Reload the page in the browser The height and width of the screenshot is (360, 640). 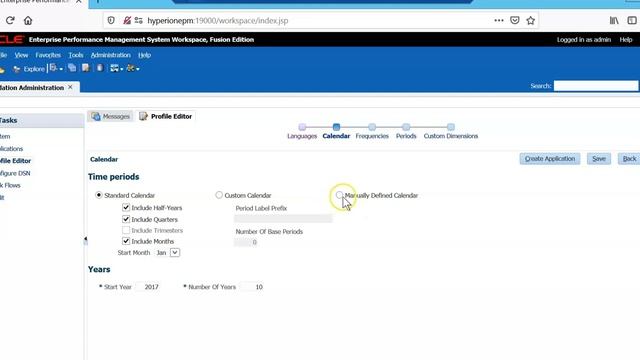[x=10, y=20]
